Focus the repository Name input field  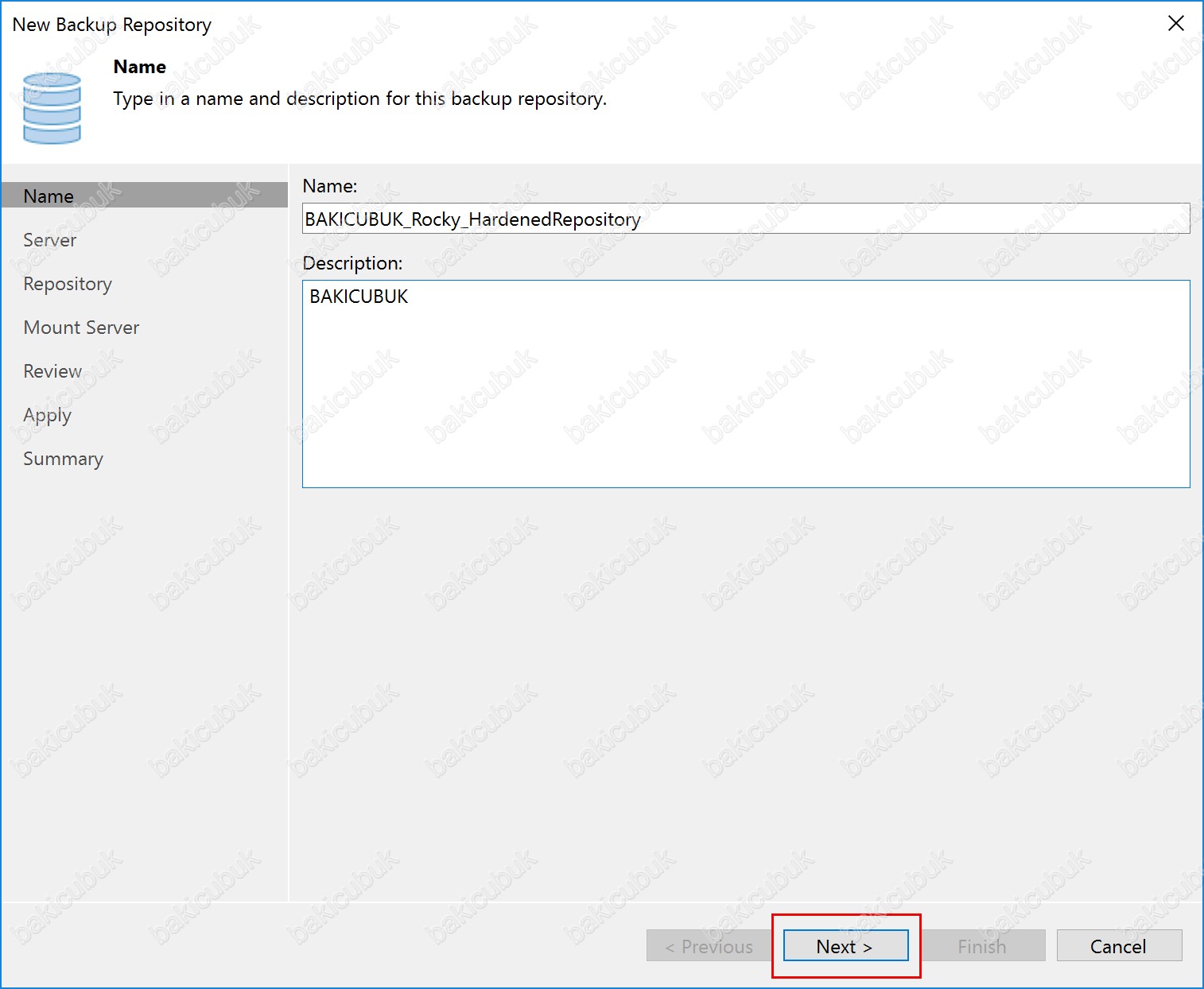tap(746, 219)
